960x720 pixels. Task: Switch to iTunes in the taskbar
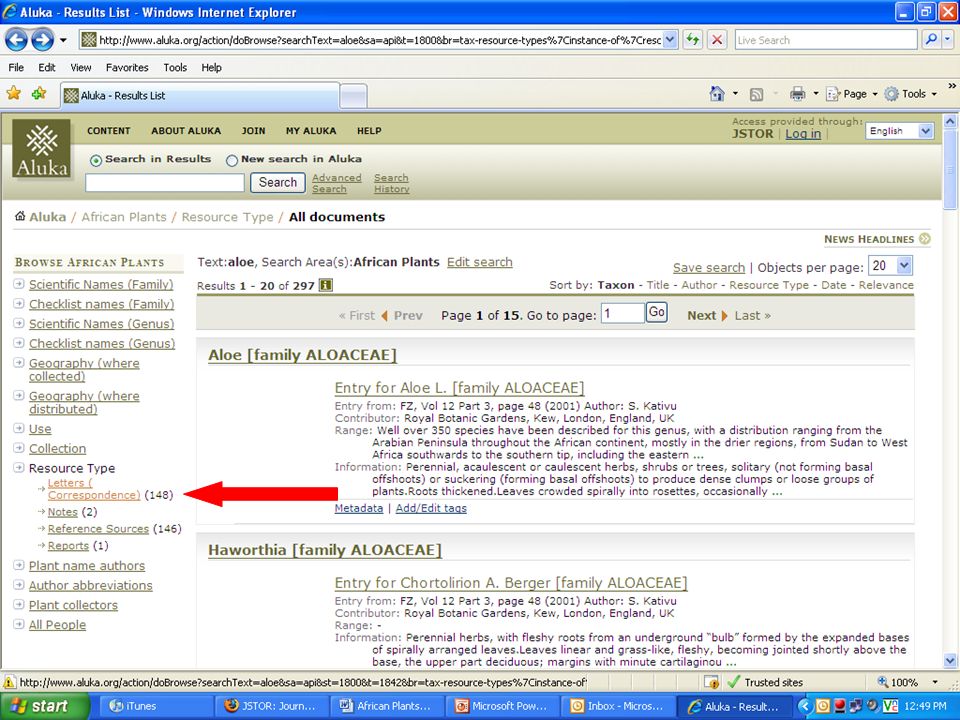156,707
